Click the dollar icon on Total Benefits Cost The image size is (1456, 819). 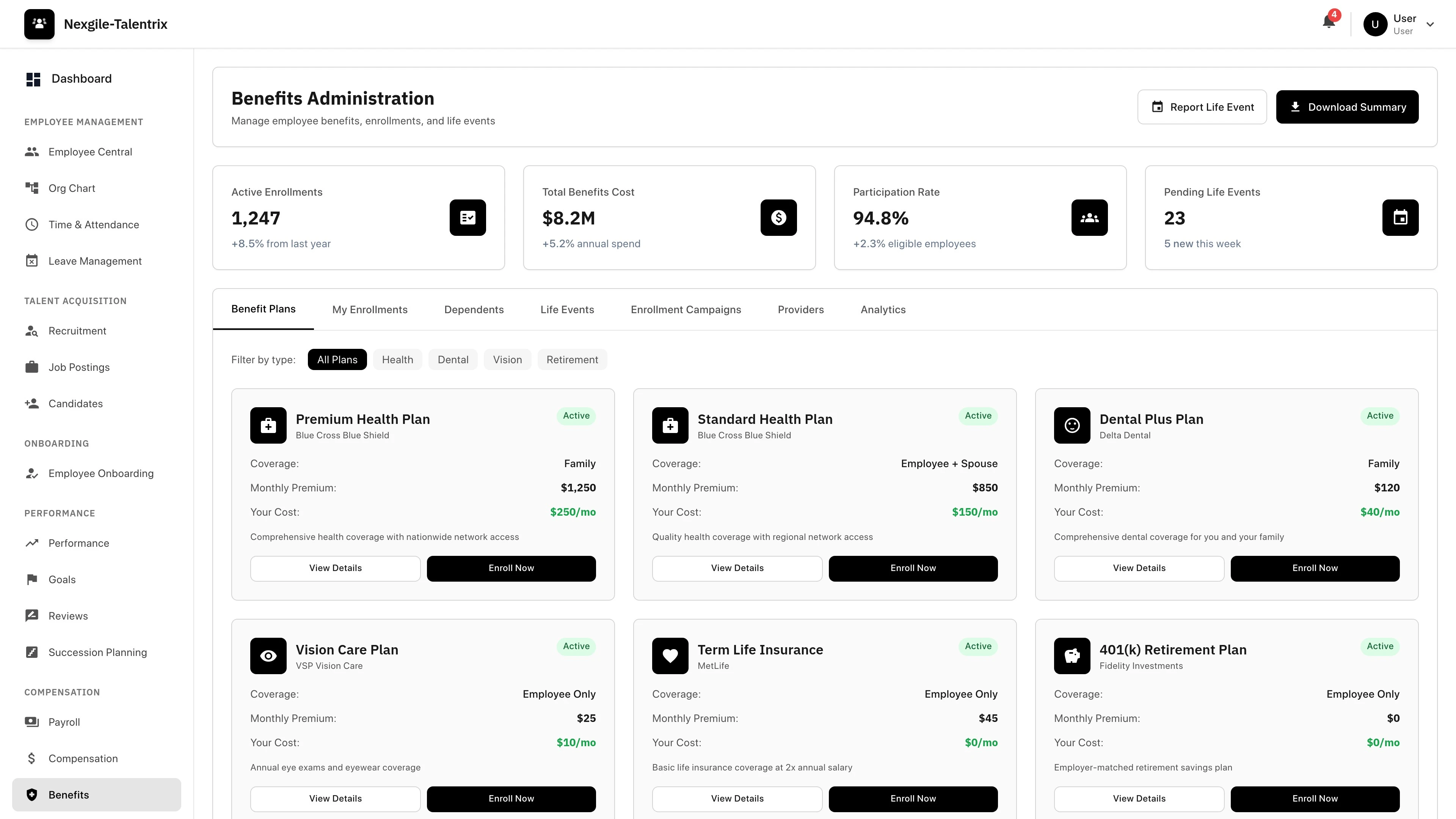778,218
